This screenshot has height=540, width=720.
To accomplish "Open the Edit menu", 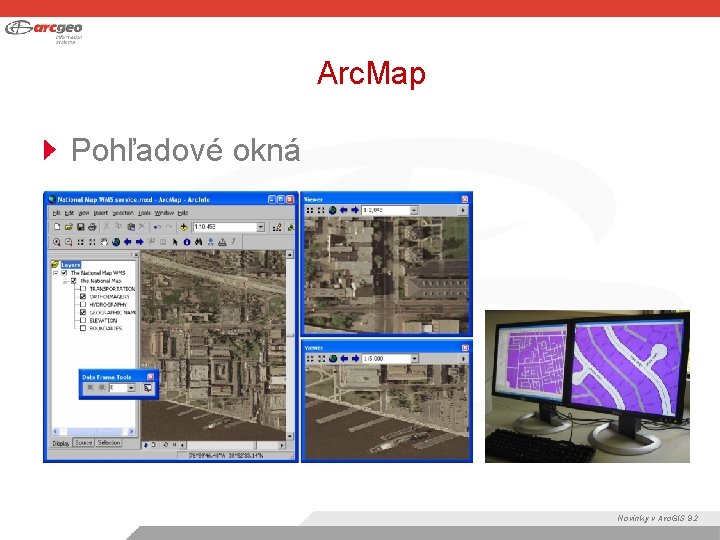I will click(69, 213).
